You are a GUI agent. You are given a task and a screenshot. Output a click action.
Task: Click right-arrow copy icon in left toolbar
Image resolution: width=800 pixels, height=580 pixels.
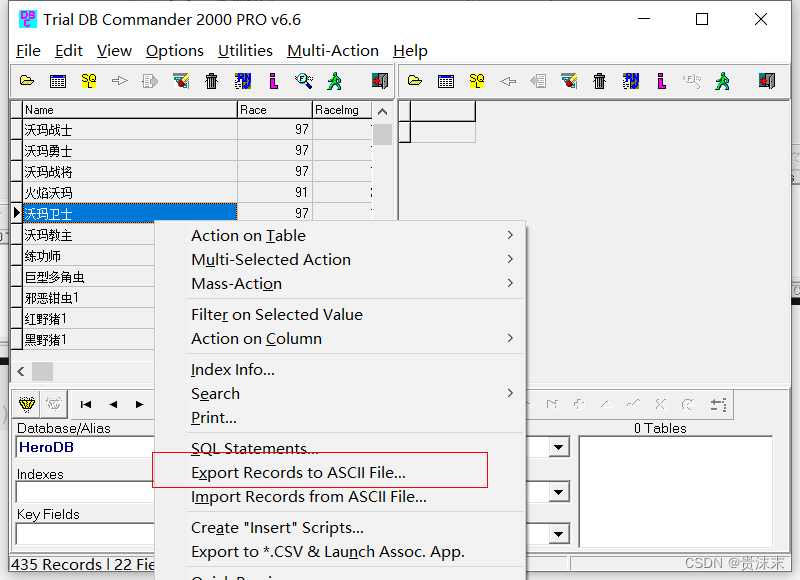(x=119, y=81)
